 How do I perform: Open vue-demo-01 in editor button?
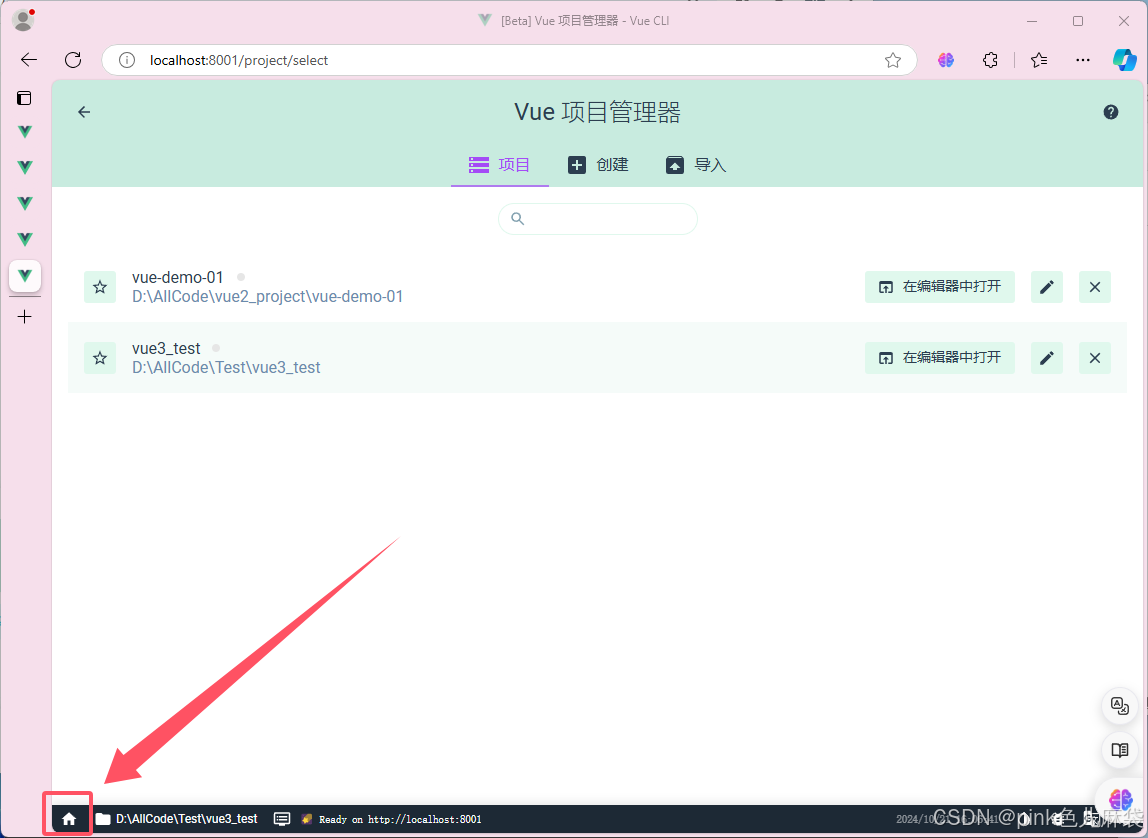pos(939,287)
